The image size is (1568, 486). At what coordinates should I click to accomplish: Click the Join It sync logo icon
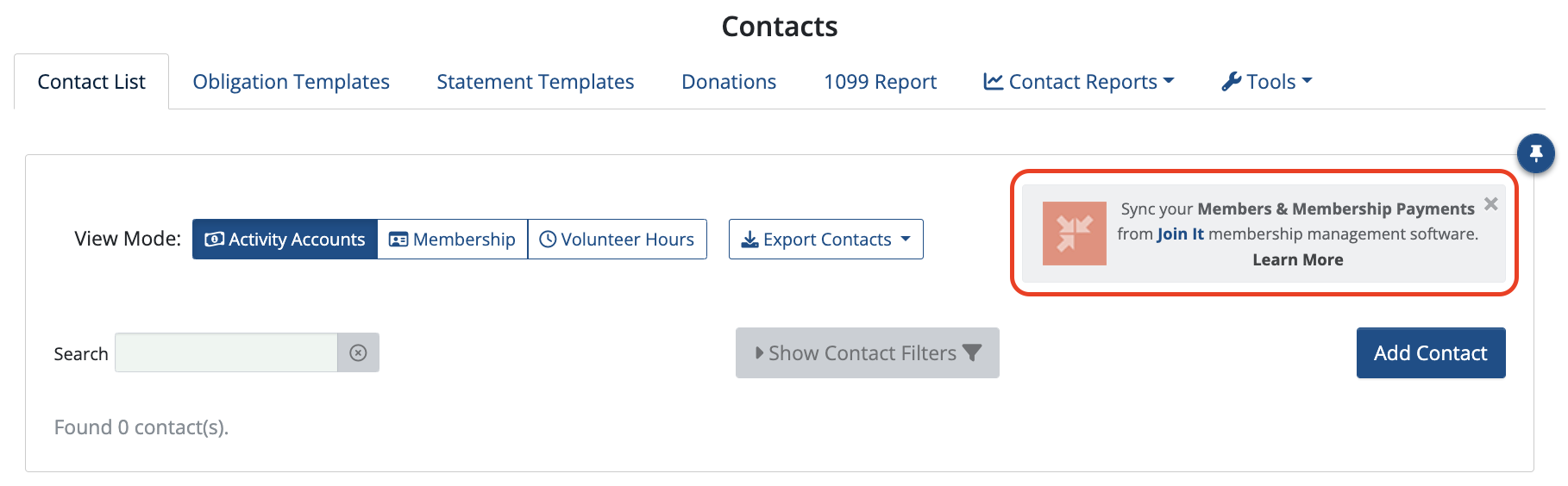1074,234
